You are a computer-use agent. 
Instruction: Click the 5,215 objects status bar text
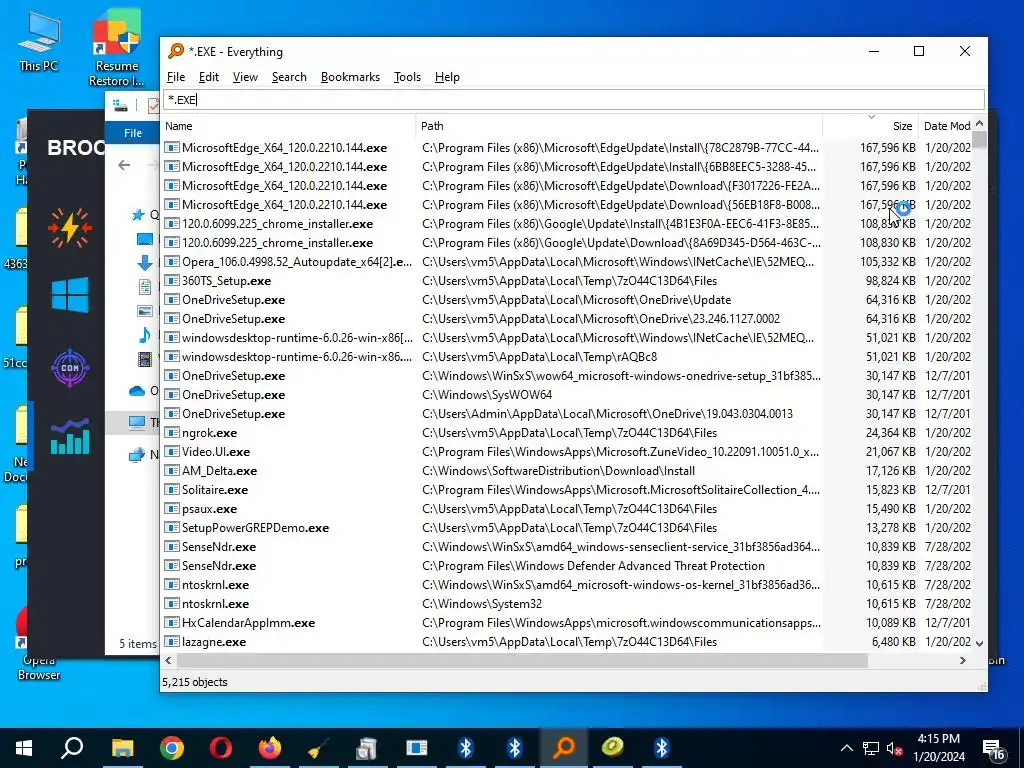click(x=195, y=682)
